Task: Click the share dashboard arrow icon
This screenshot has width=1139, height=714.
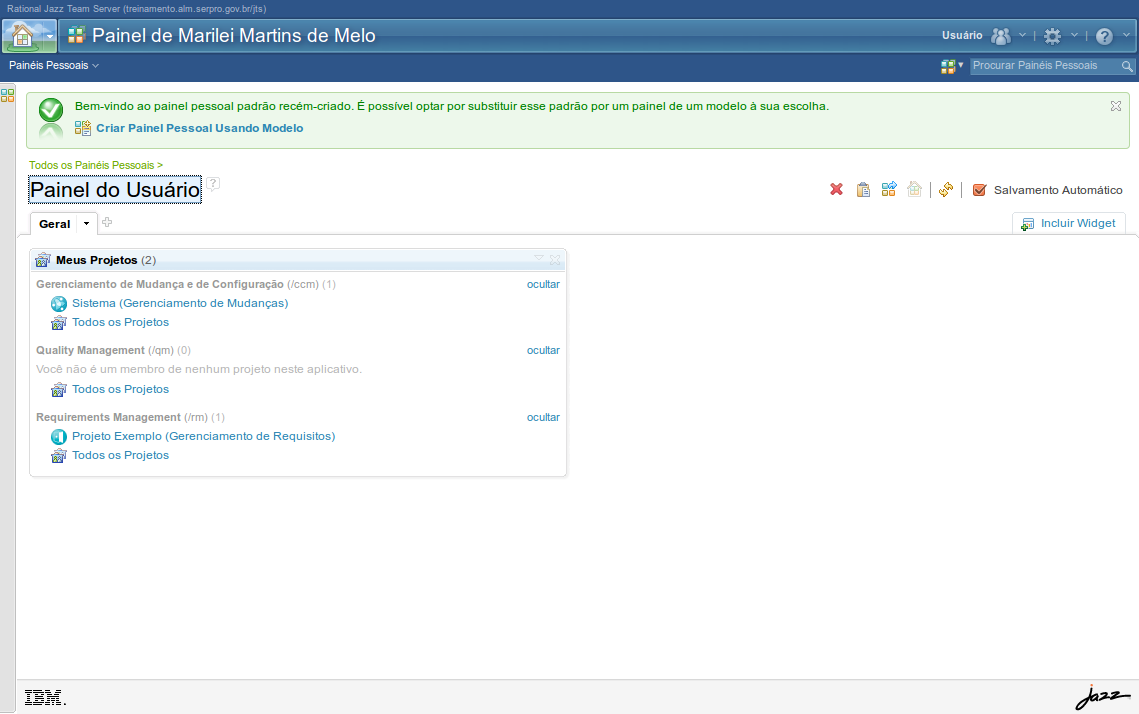Action: click(889, 190)
